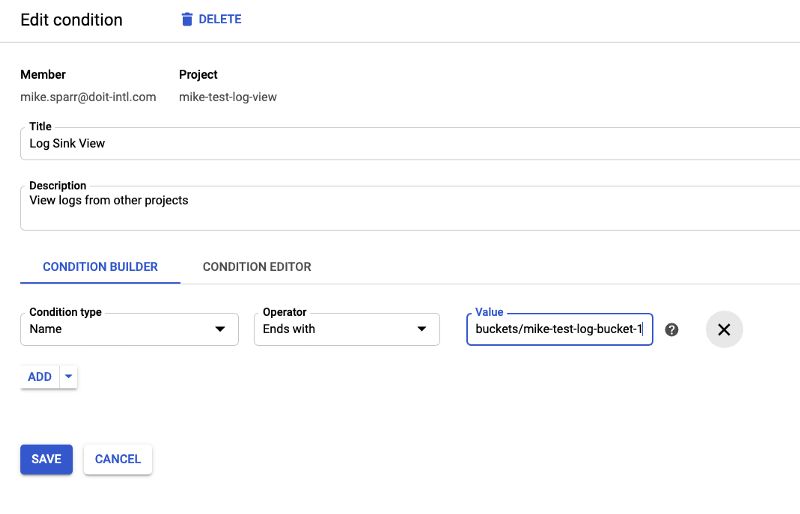Focus the Title input field
Screen dimensions: 800x514
tap(410, 143)
